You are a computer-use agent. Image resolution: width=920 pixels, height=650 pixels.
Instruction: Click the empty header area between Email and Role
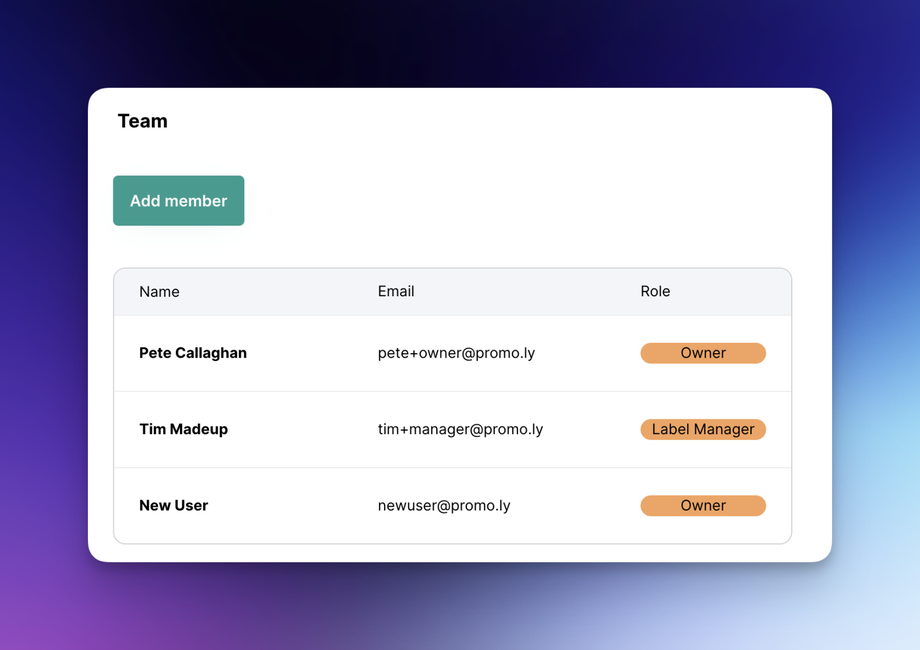point(530,292)
